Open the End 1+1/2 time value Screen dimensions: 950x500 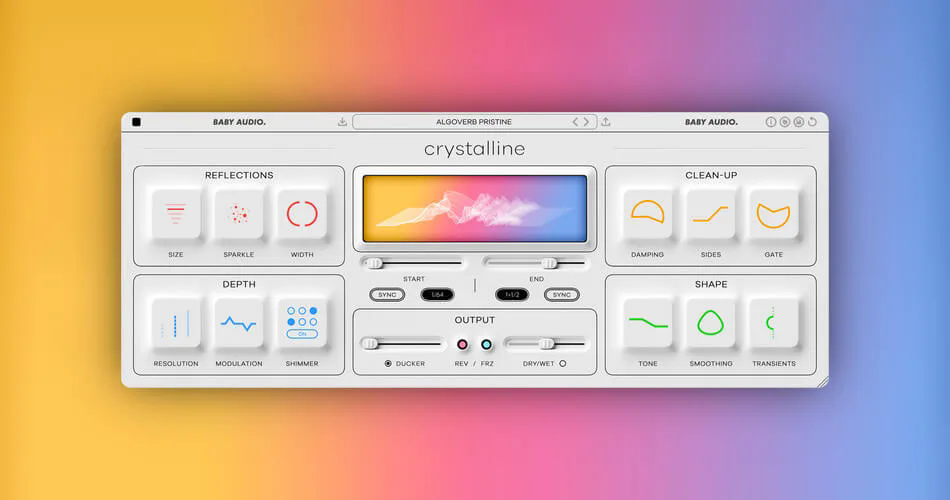pyautogui.click(x=512, y=295)
